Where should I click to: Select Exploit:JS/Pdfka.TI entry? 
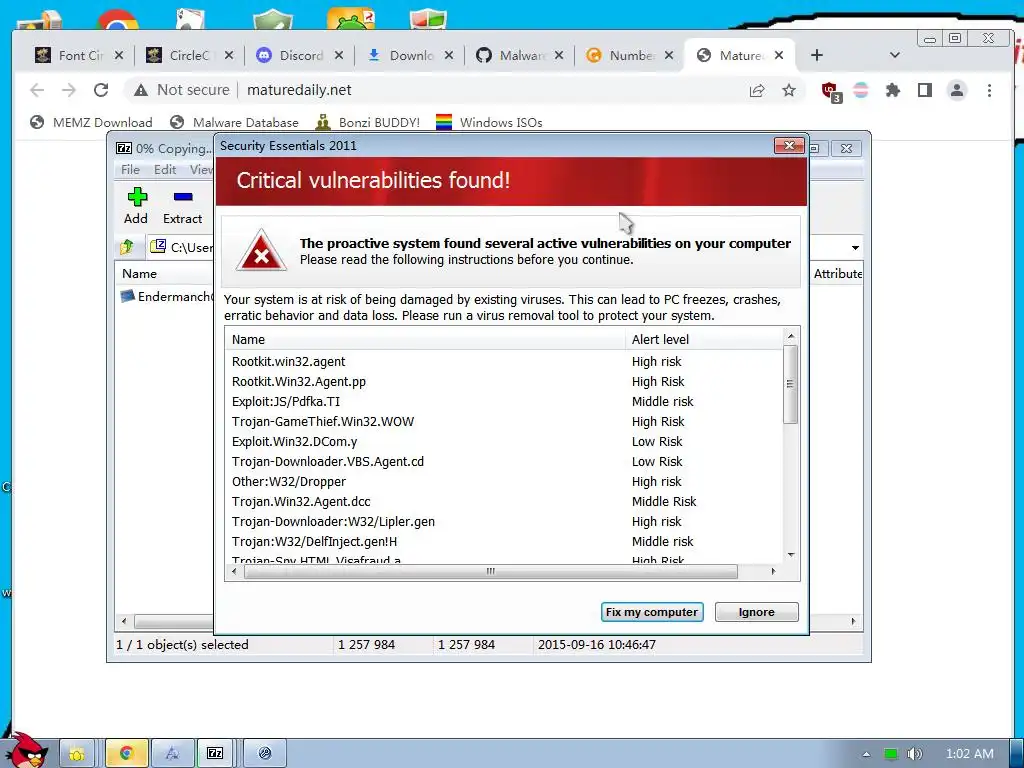pyautogui.click(x=504, y=402)
